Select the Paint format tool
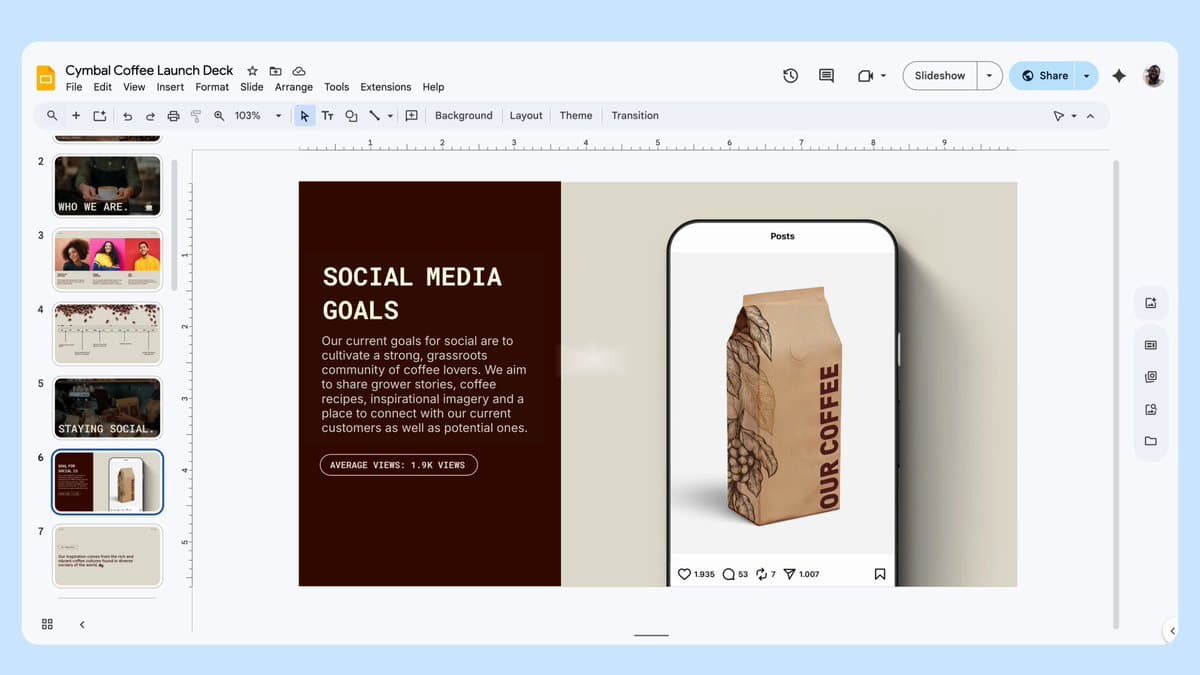 point(196,115)
